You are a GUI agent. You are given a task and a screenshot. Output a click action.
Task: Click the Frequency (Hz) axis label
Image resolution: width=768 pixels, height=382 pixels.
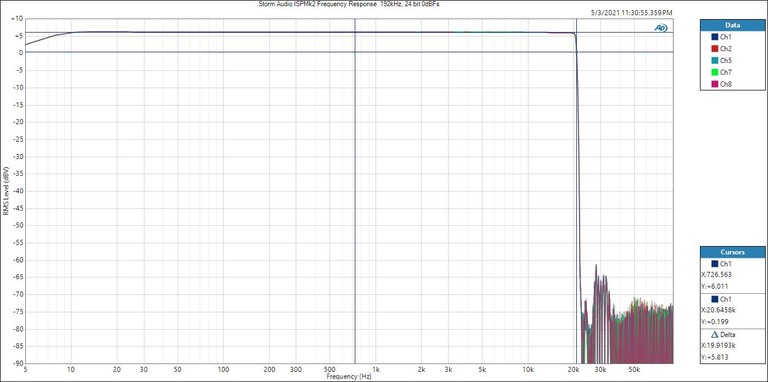pos(349,377)
